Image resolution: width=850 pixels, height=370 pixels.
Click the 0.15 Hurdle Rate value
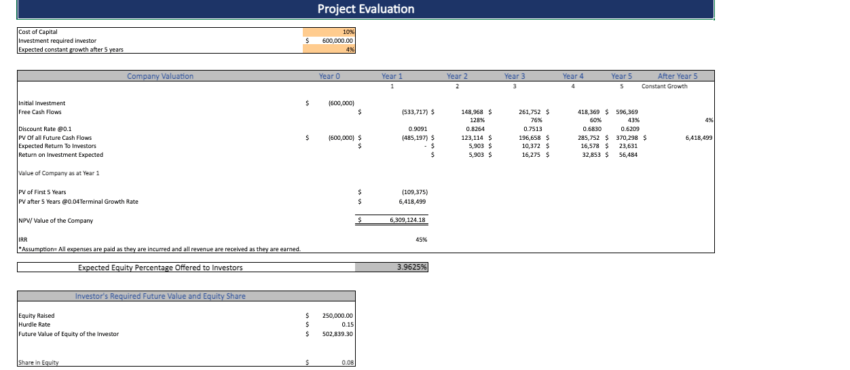(x=347, y=324)
